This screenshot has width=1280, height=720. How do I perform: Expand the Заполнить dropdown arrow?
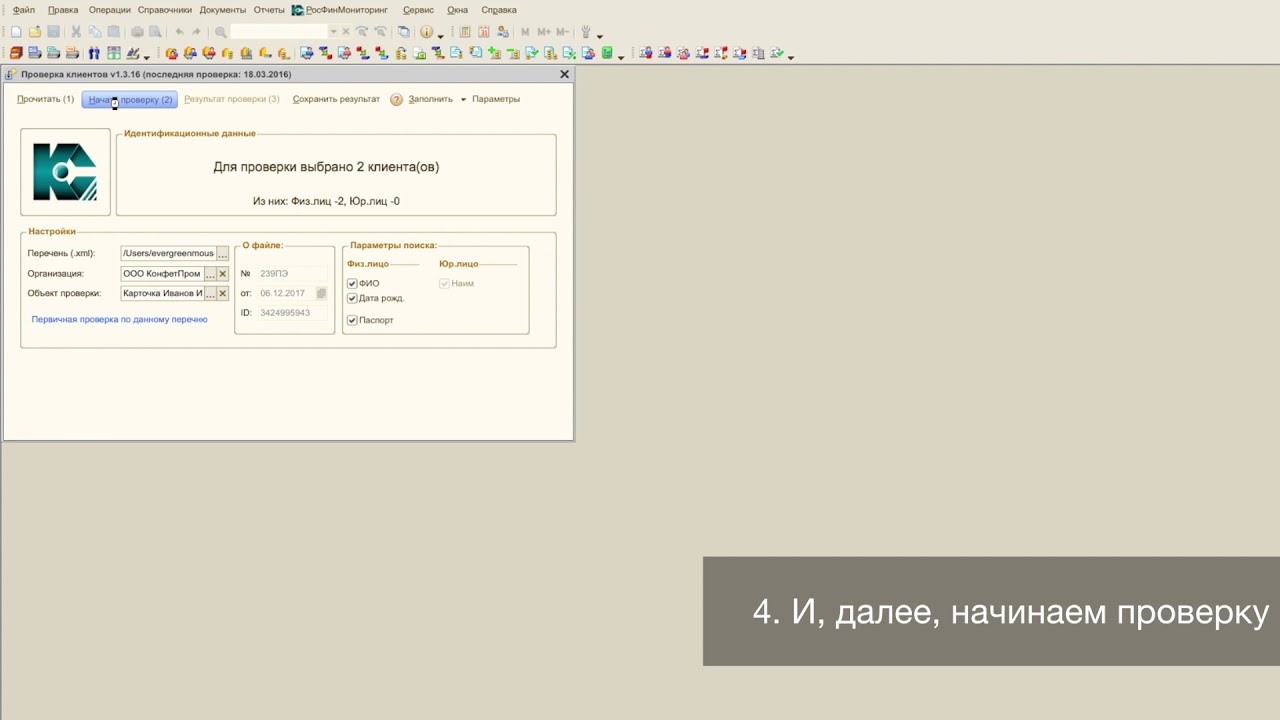tap(463, 100)
